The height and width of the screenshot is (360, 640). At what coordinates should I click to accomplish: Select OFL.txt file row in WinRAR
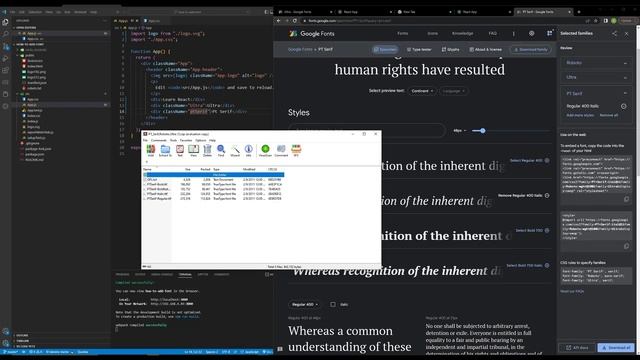(x=213, y=180)
